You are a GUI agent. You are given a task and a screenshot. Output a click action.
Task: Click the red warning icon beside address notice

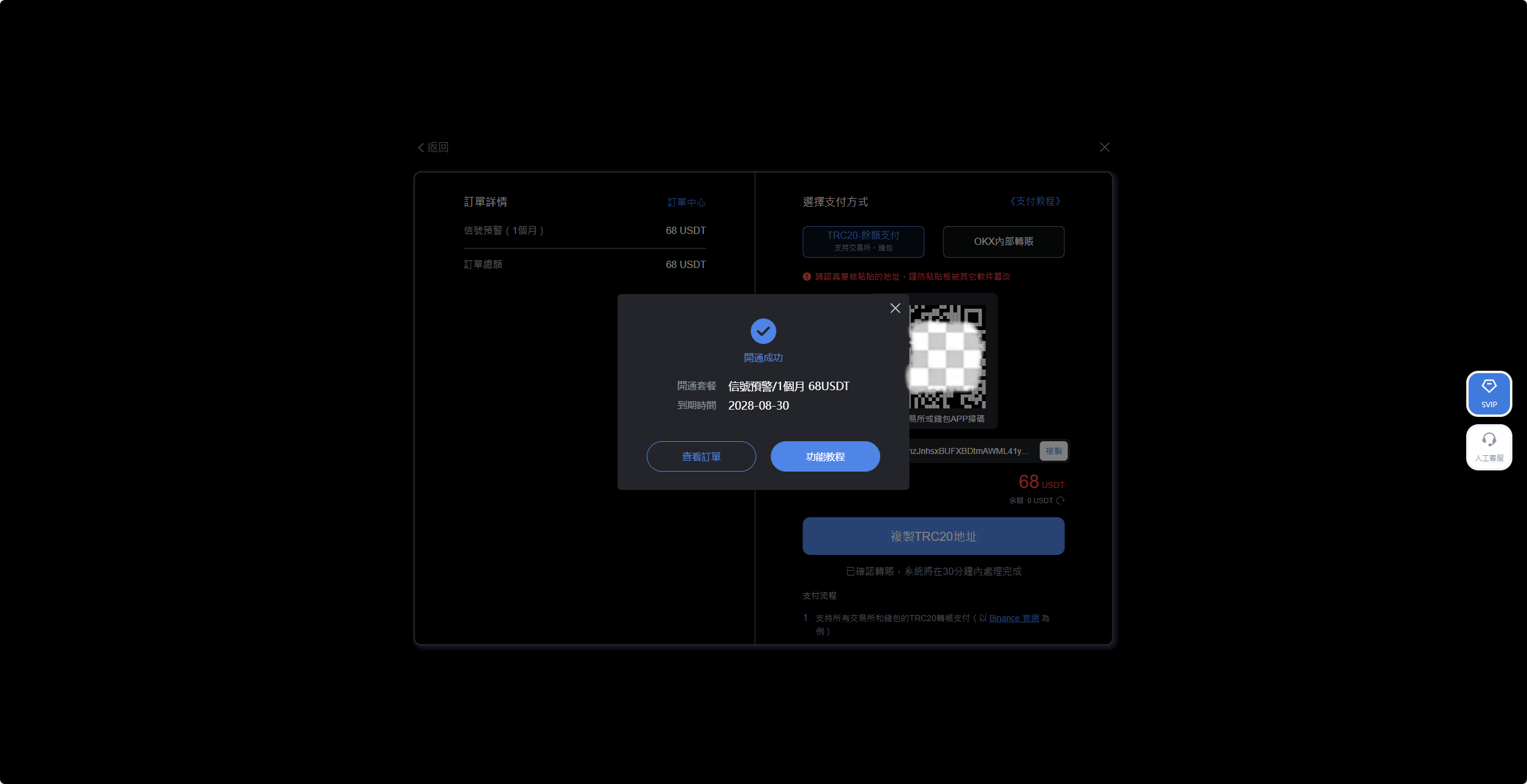807,277
